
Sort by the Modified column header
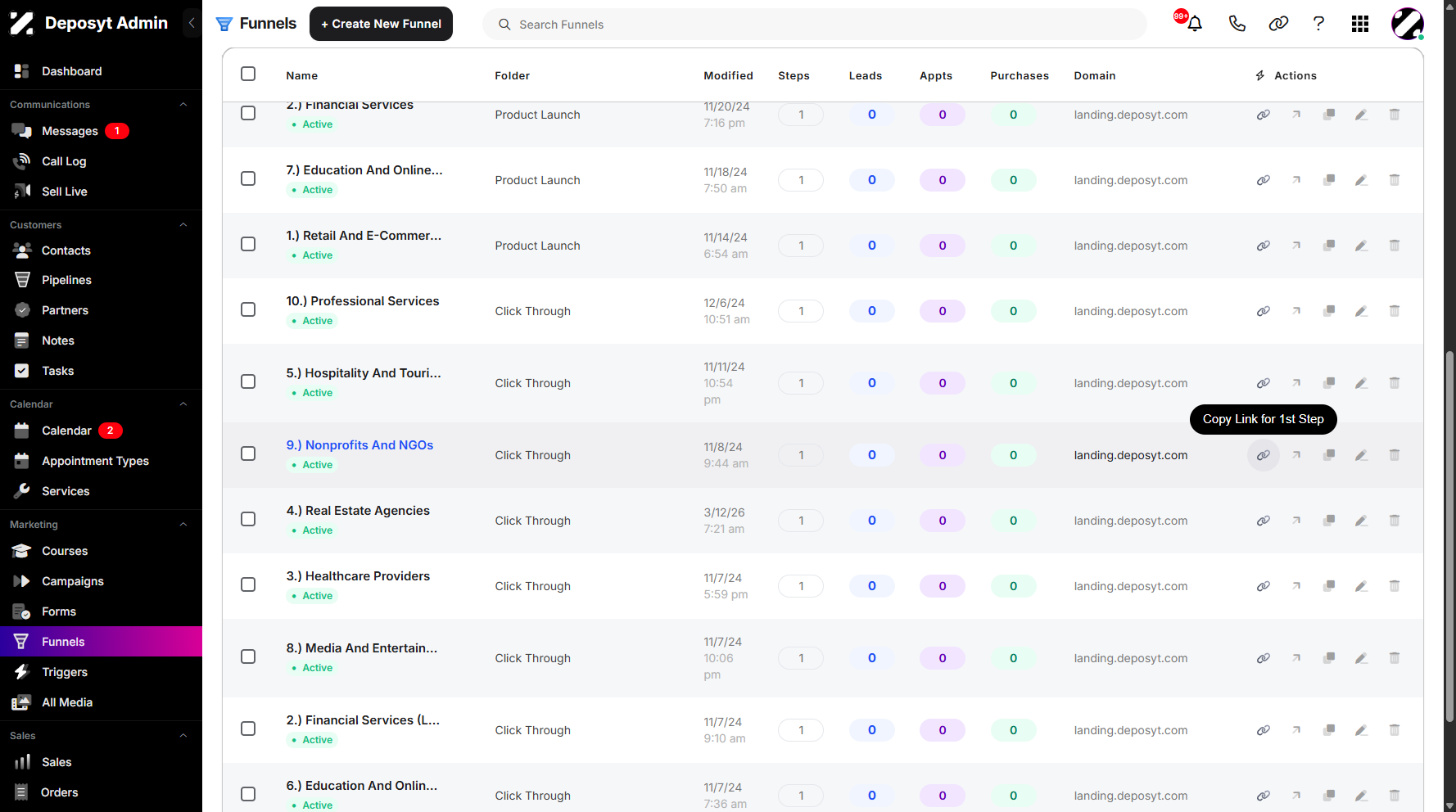(728, 75)
